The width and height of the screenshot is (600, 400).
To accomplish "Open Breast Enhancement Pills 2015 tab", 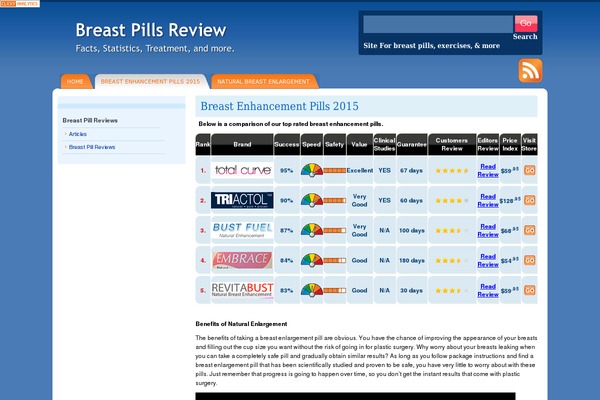I will pos(150,82).
